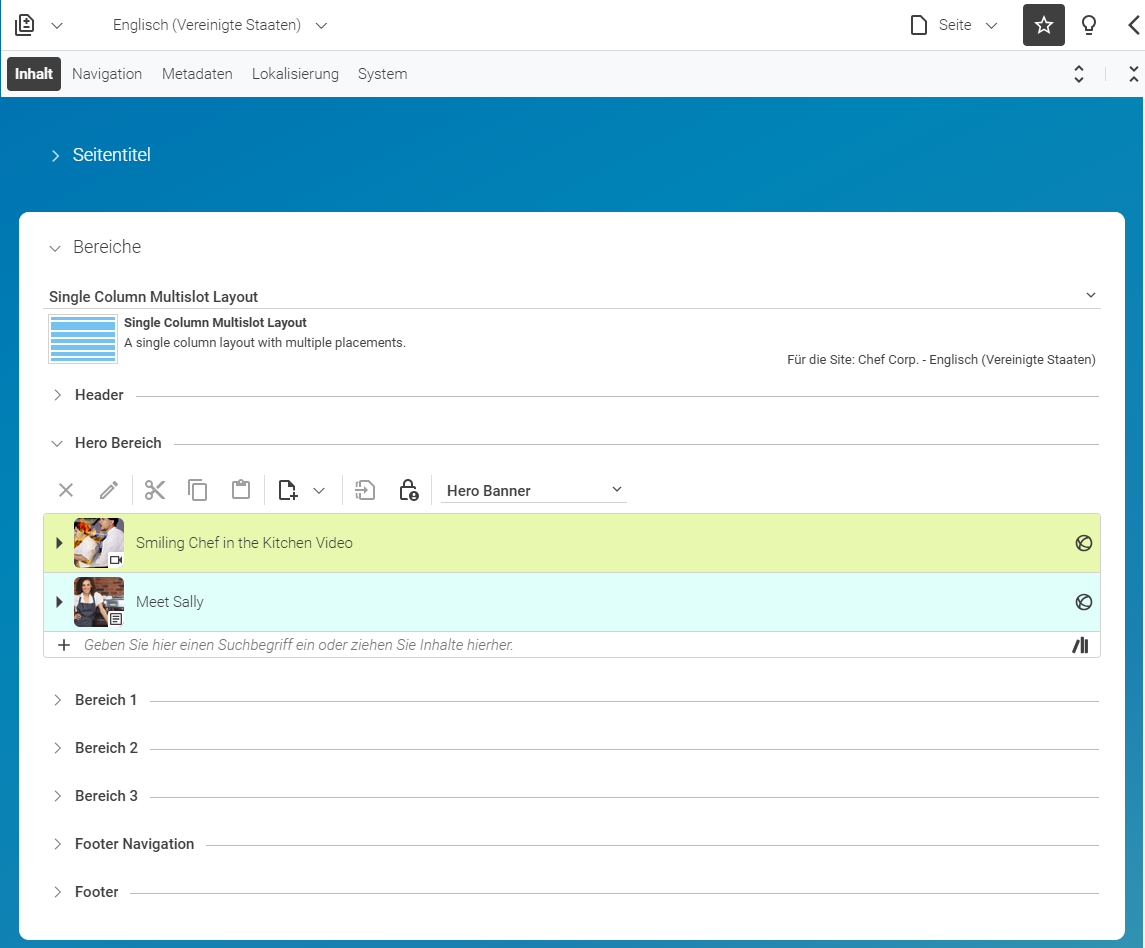
Task: Click the Smiling Chef video thumbnail
Action: coord(99,543)
